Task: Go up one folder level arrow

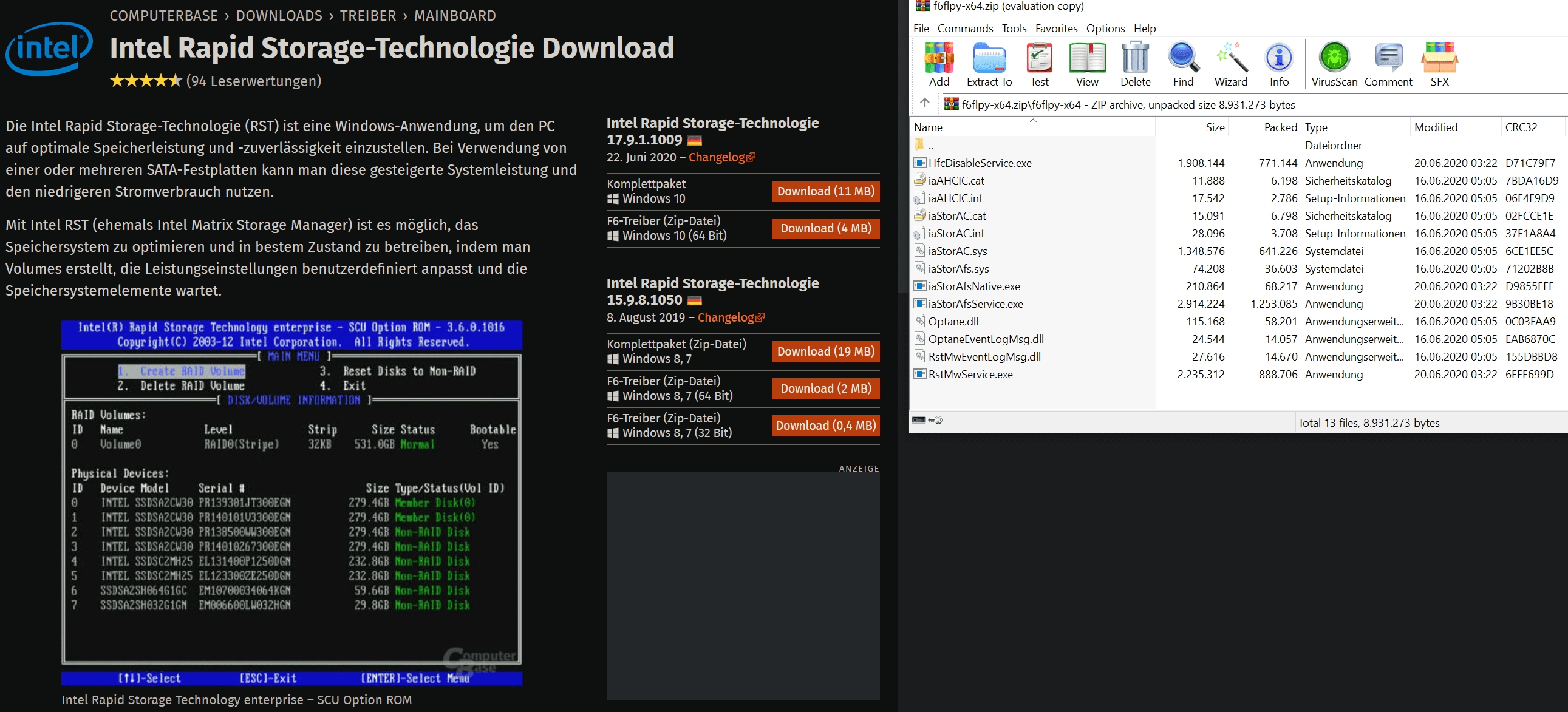Action: click(x=925, y=103)
